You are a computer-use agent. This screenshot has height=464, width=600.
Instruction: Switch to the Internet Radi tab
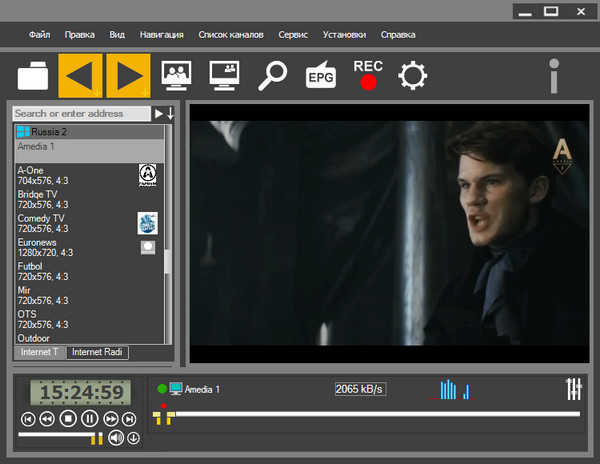coord(99,353)
